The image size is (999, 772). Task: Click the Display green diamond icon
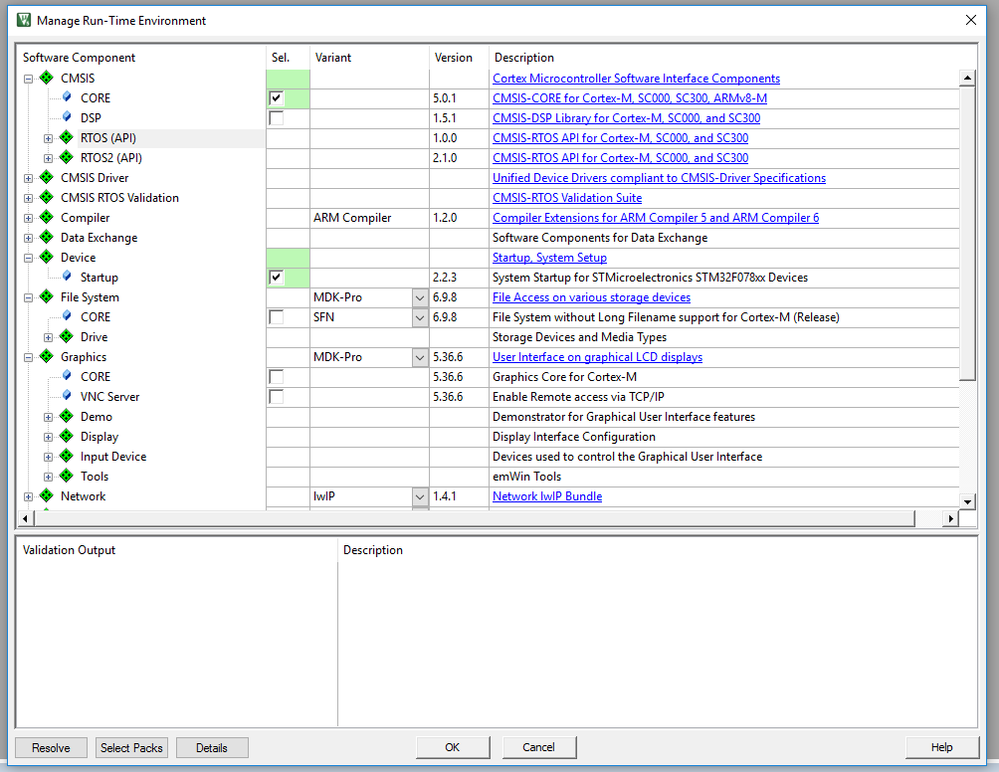66,436
